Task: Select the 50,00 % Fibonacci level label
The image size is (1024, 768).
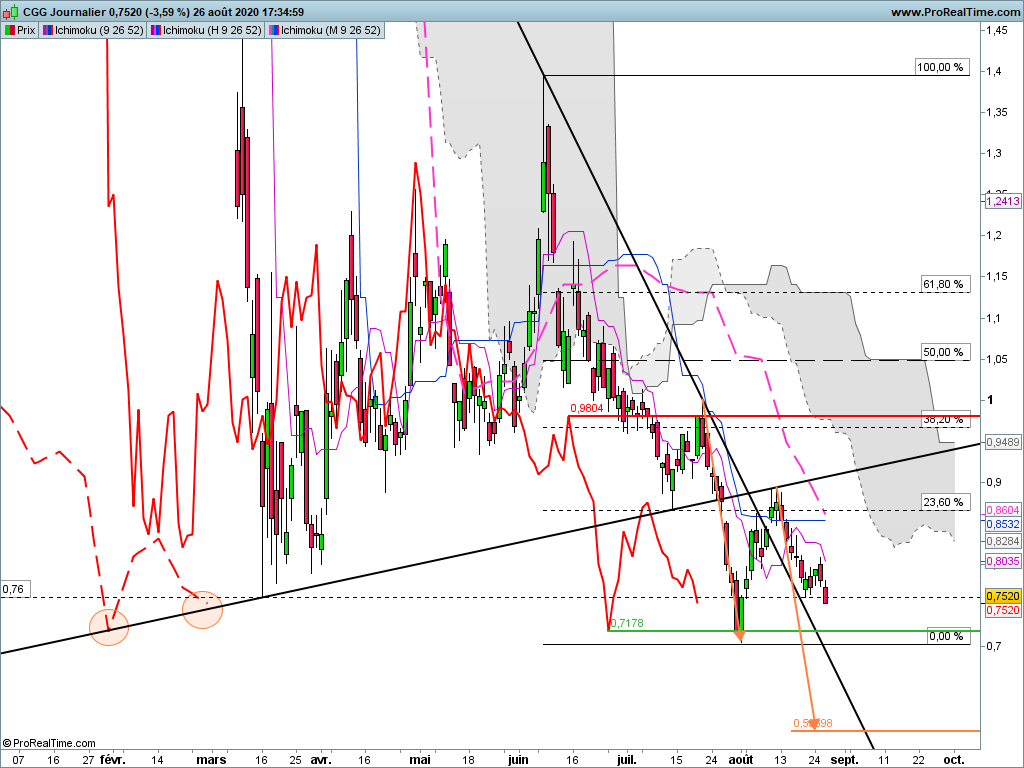Action: [944, 352]
